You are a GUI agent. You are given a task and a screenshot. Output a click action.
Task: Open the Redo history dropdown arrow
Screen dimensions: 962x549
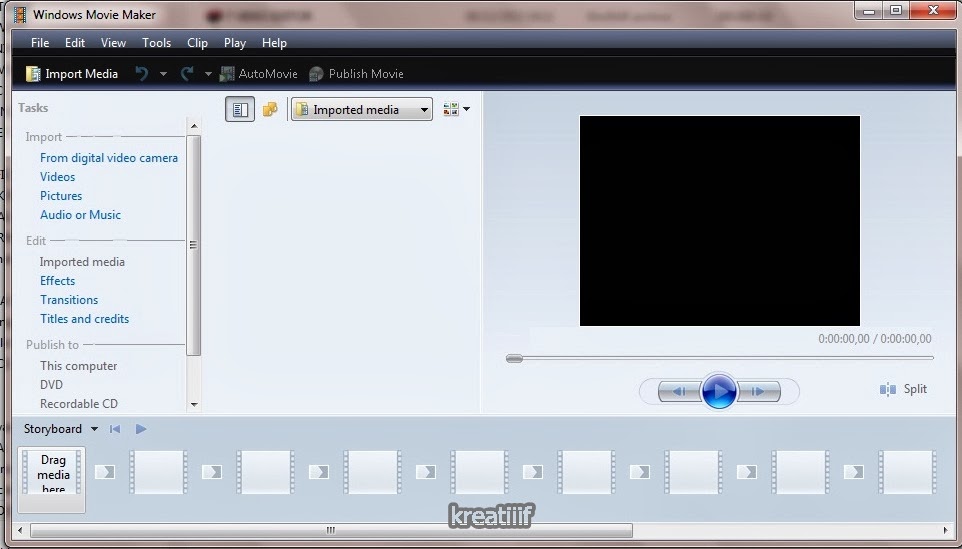pos(208,74)
